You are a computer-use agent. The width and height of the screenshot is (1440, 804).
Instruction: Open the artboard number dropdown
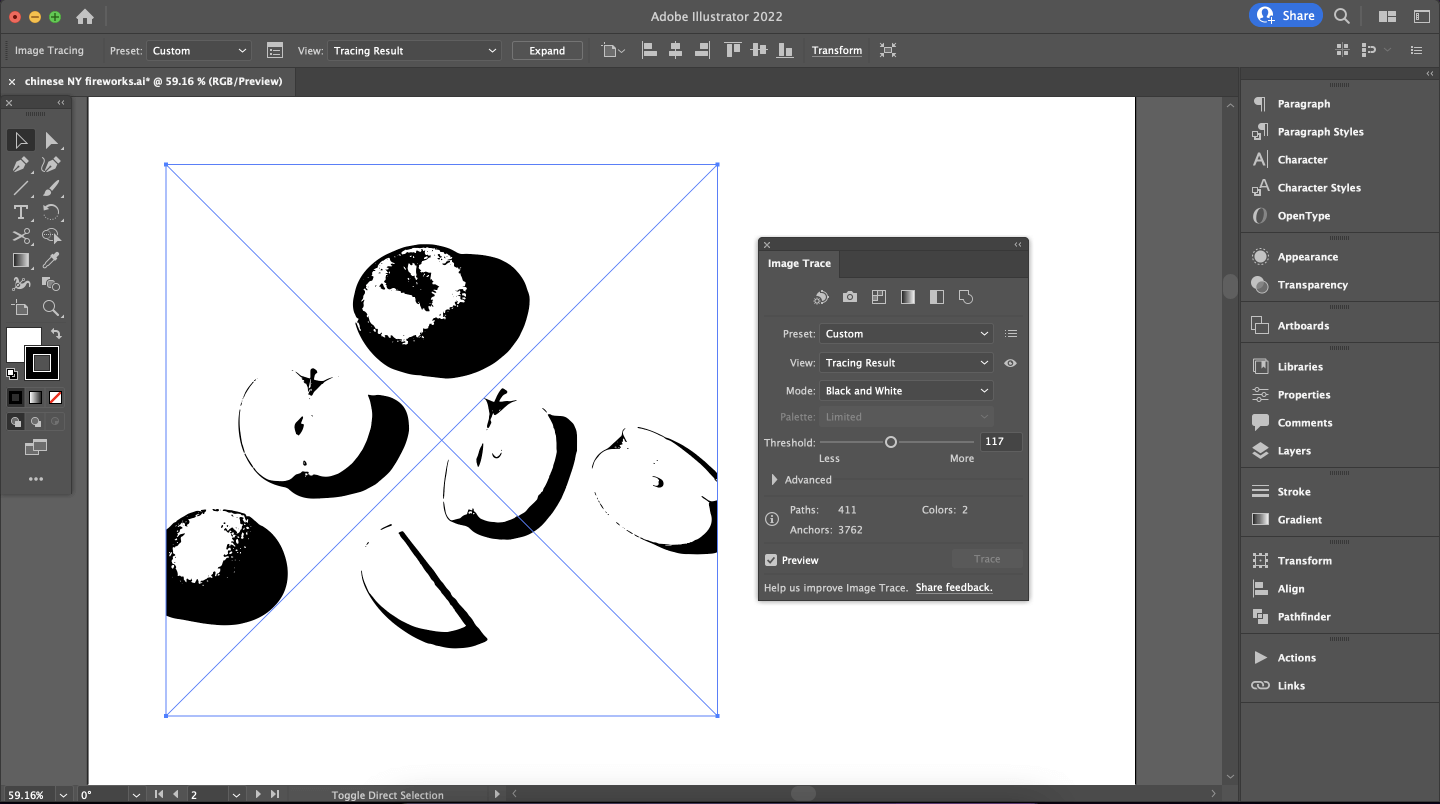click(236, 795)
